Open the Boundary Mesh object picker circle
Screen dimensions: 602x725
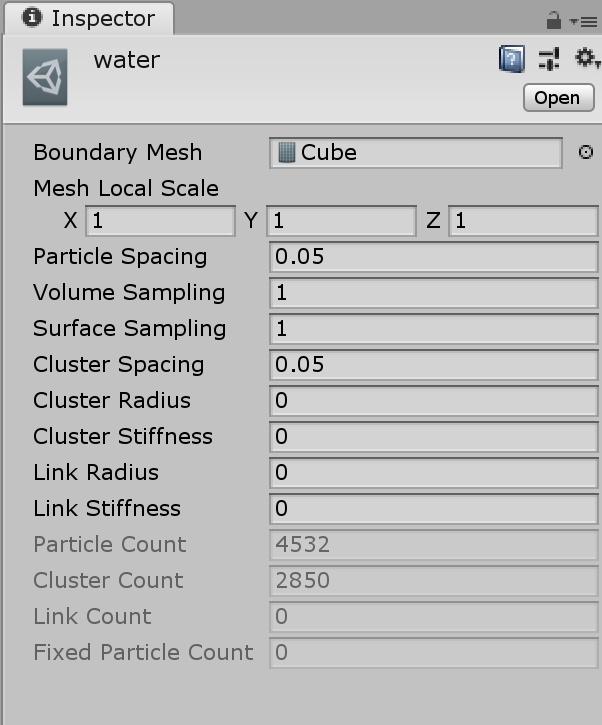click(x=586, y=153)
